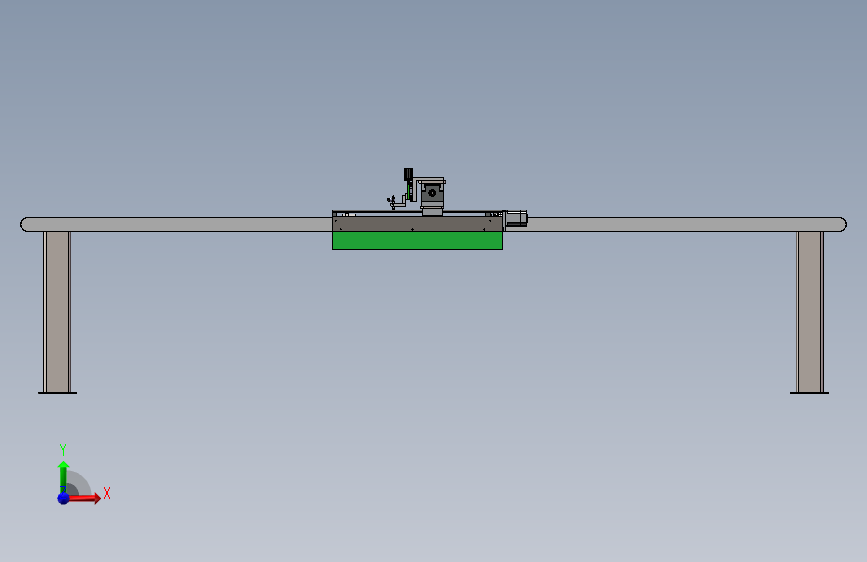Select the right table leg
This screenshot has height=562, width=867.
[809, 312]
